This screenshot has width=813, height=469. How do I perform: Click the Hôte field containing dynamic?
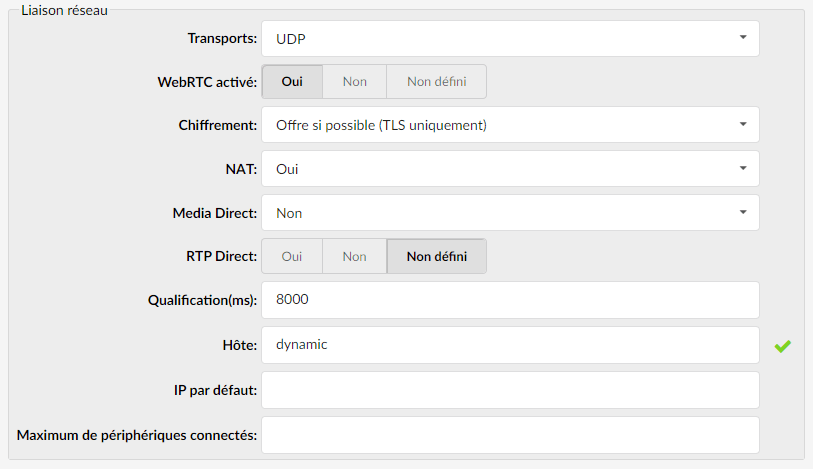point(510,345)
